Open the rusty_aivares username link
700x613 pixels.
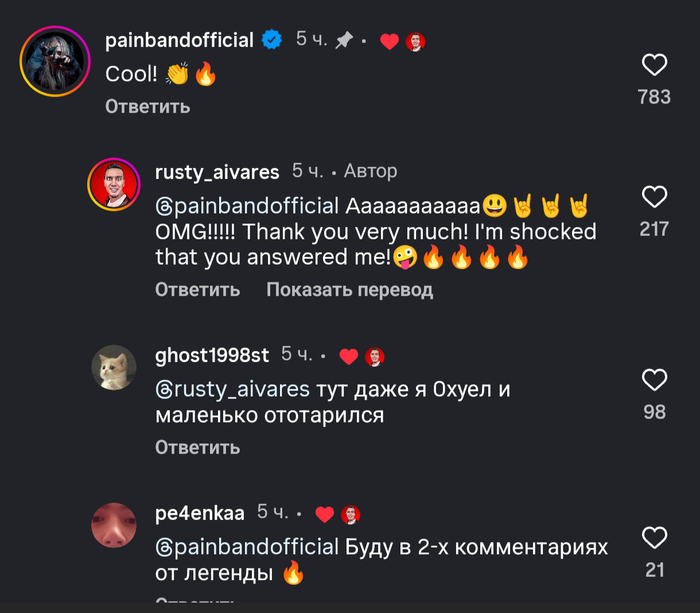click(217, 172)
